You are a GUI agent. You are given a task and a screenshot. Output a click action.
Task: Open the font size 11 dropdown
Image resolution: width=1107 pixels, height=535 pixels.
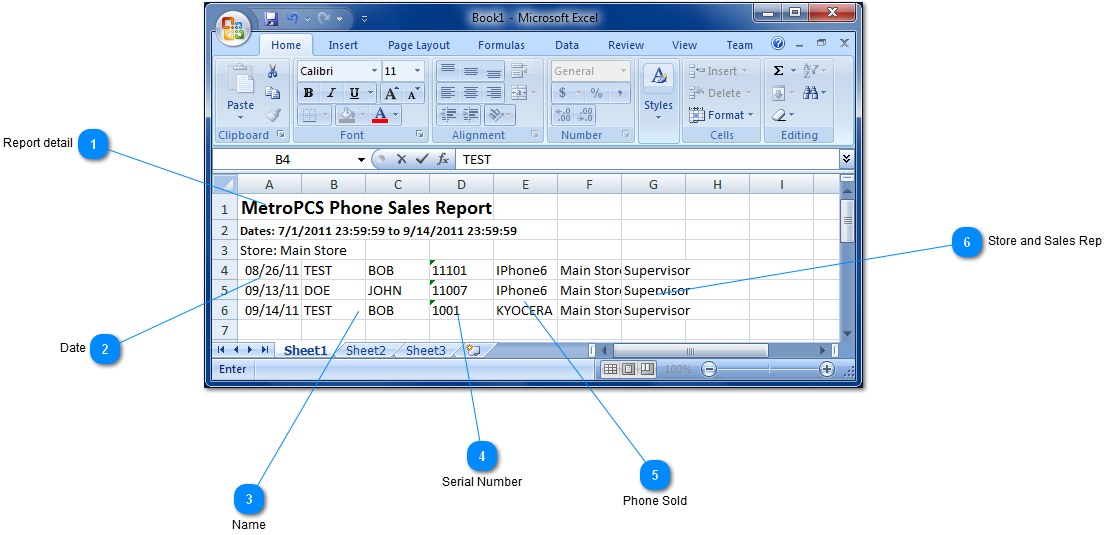(417, 71)
